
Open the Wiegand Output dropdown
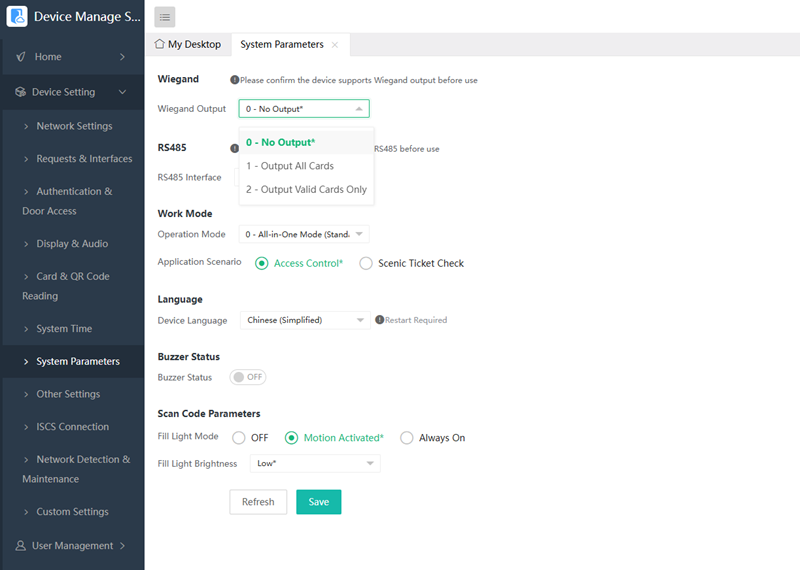(x=304, y=109)
